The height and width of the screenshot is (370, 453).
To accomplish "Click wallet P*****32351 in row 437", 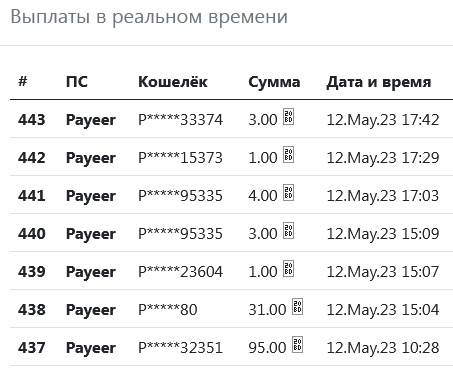I will click(x=180, y=348).
